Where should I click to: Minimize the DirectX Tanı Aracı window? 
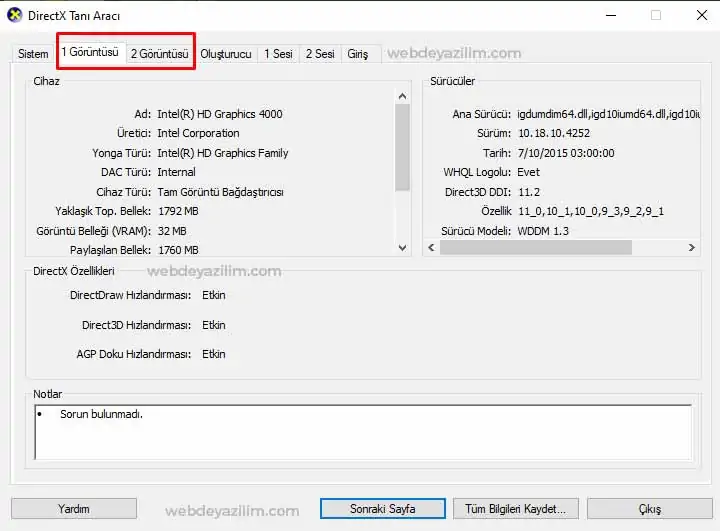pos(611,15)
